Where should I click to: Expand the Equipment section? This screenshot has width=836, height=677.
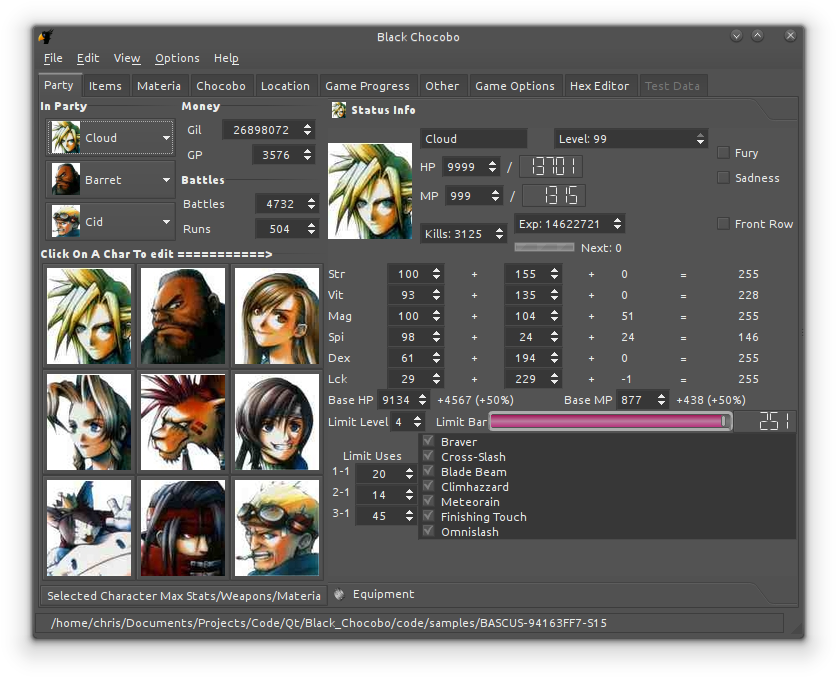click(383, 594)
